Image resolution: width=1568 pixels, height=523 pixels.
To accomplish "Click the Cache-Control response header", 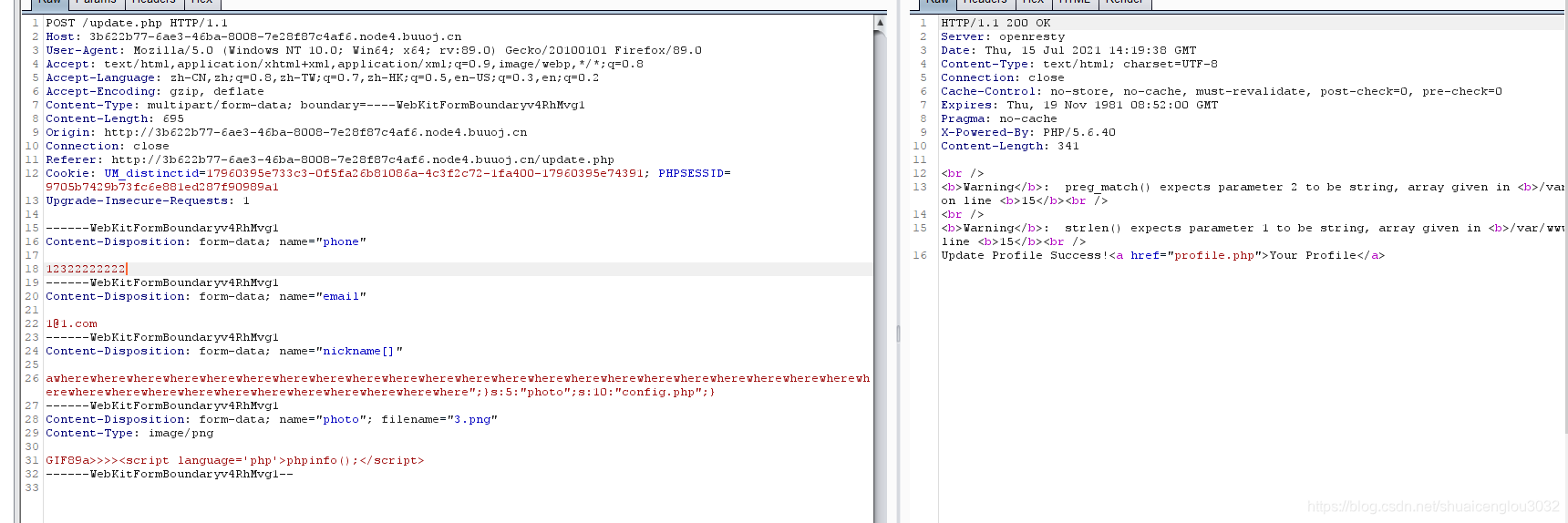I will (x=1222, y=91).
